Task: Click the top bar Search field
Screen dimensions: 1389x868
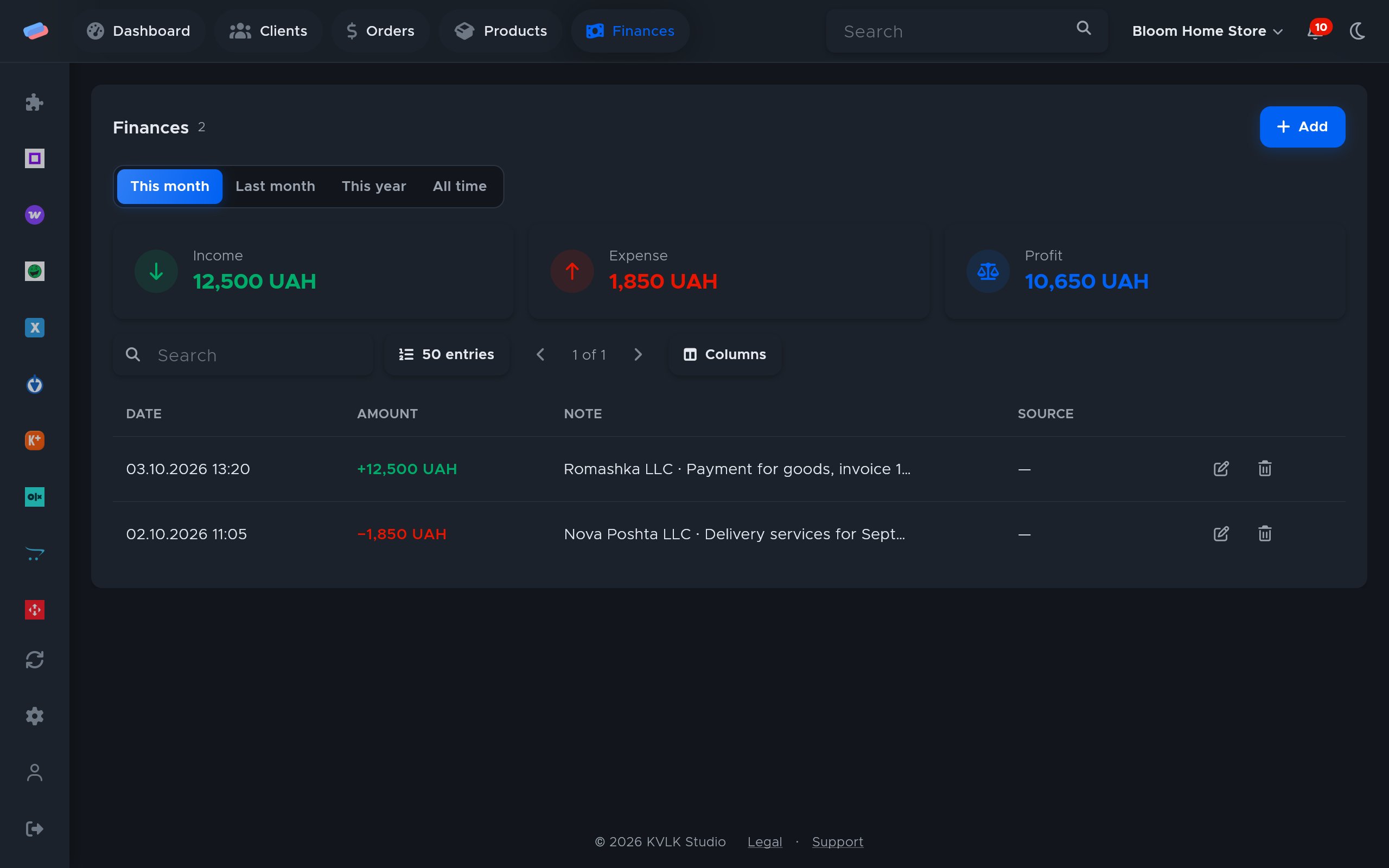Action: (x=966, y=31)
